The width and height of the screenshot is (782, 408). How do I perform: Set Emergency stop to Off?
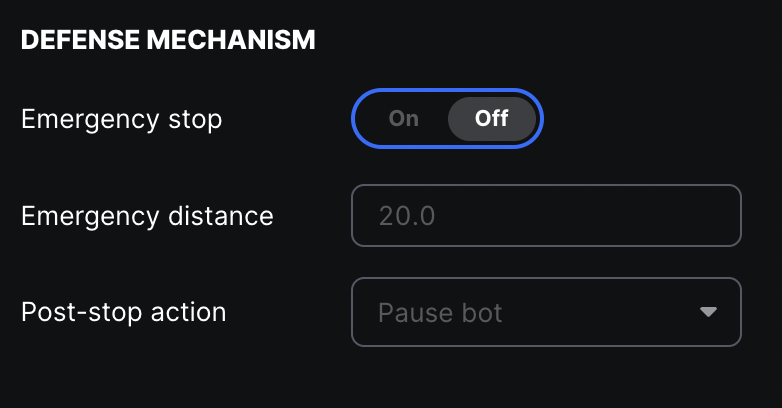tap(491, 119)
